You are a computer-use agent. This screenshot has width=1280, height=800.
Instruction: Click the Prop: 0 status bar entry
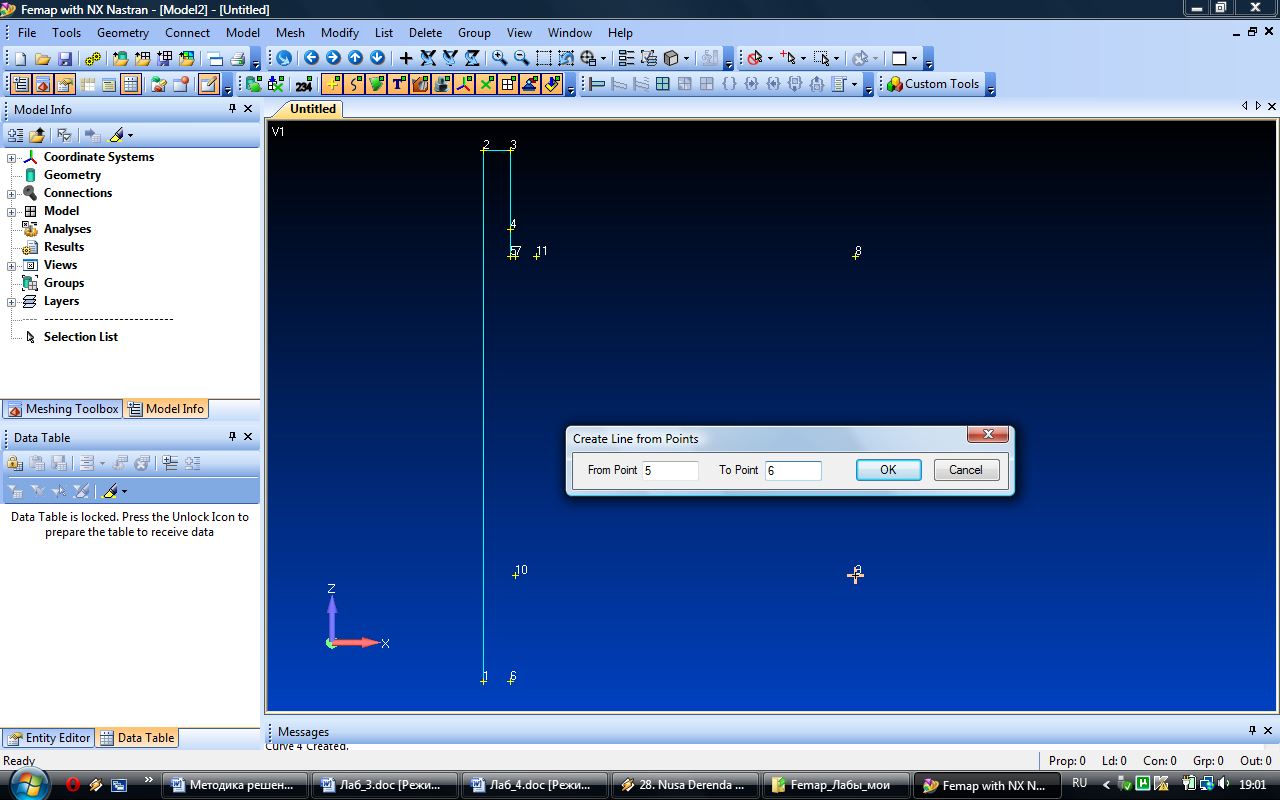pyautogui.click(x=1067, y=761)
